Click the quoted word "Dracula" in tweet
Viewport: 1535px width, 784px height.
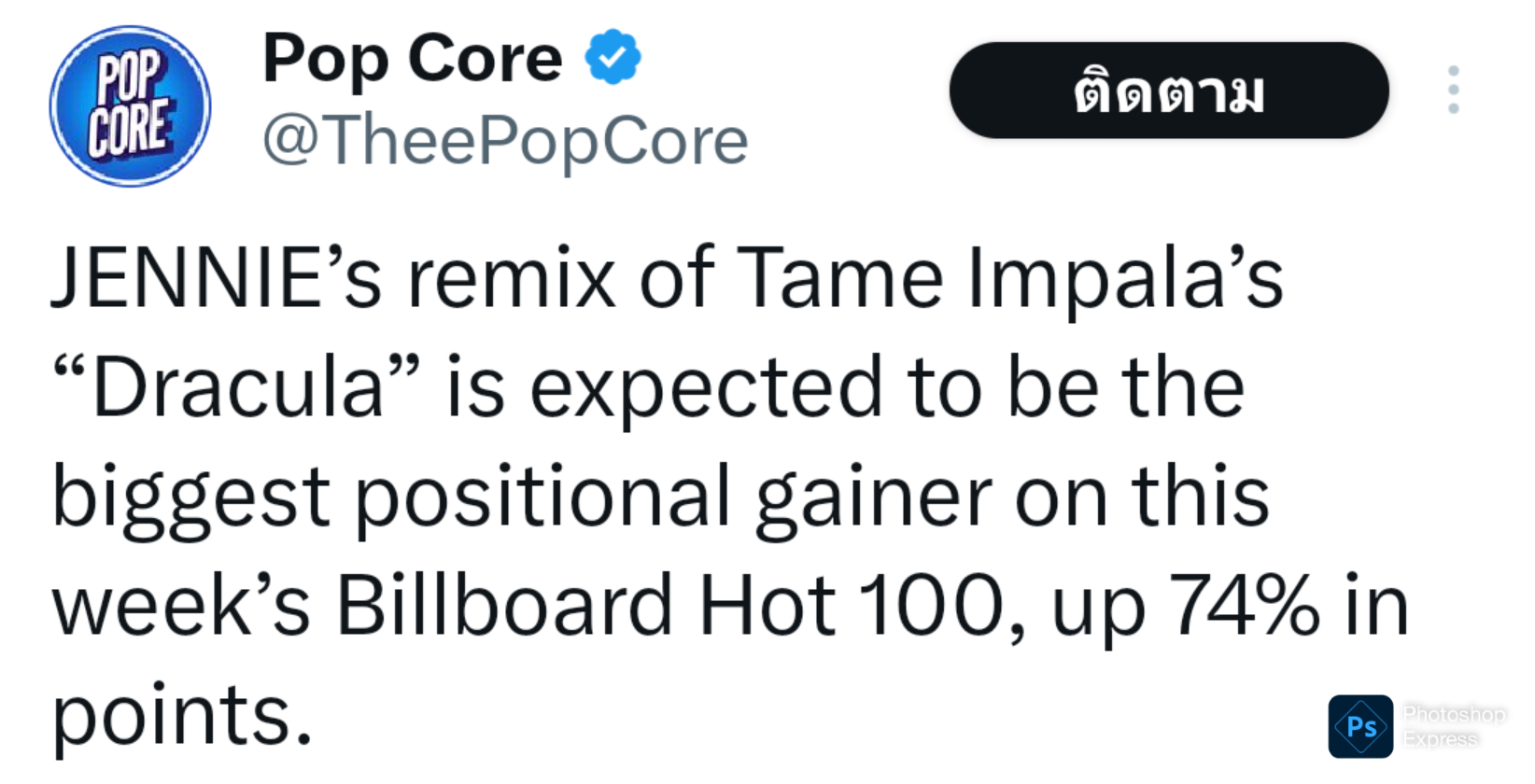tap(238, 387)
